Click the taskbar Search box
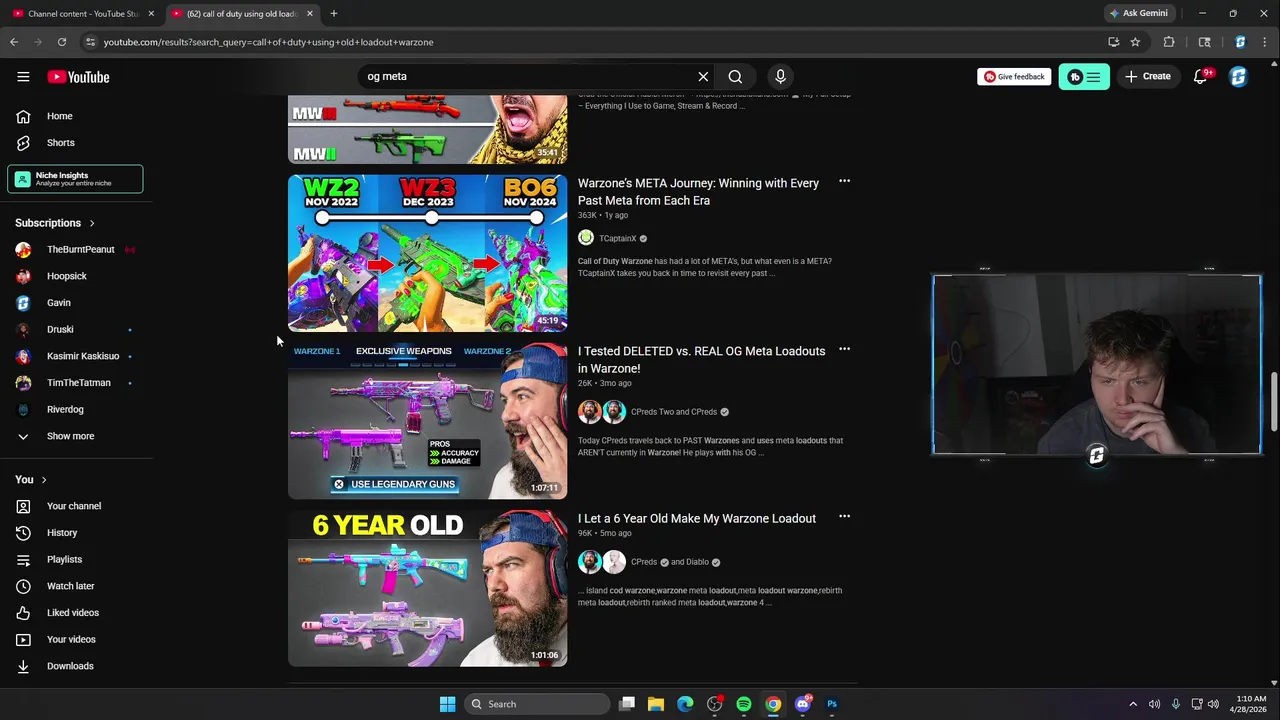Screen dimensions: 1280x720 (537, 704)
